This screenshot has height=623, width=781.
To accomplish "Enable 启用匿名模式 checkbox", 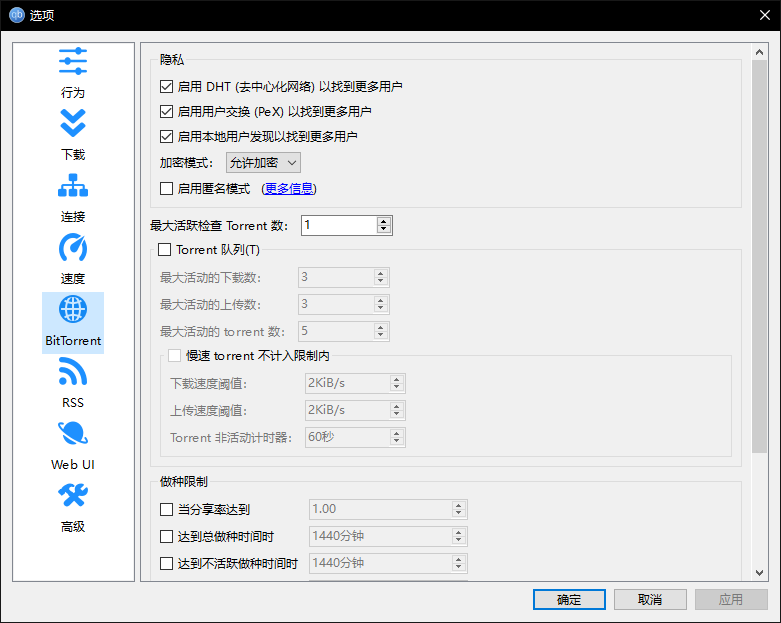I will [x=166, y=189].
